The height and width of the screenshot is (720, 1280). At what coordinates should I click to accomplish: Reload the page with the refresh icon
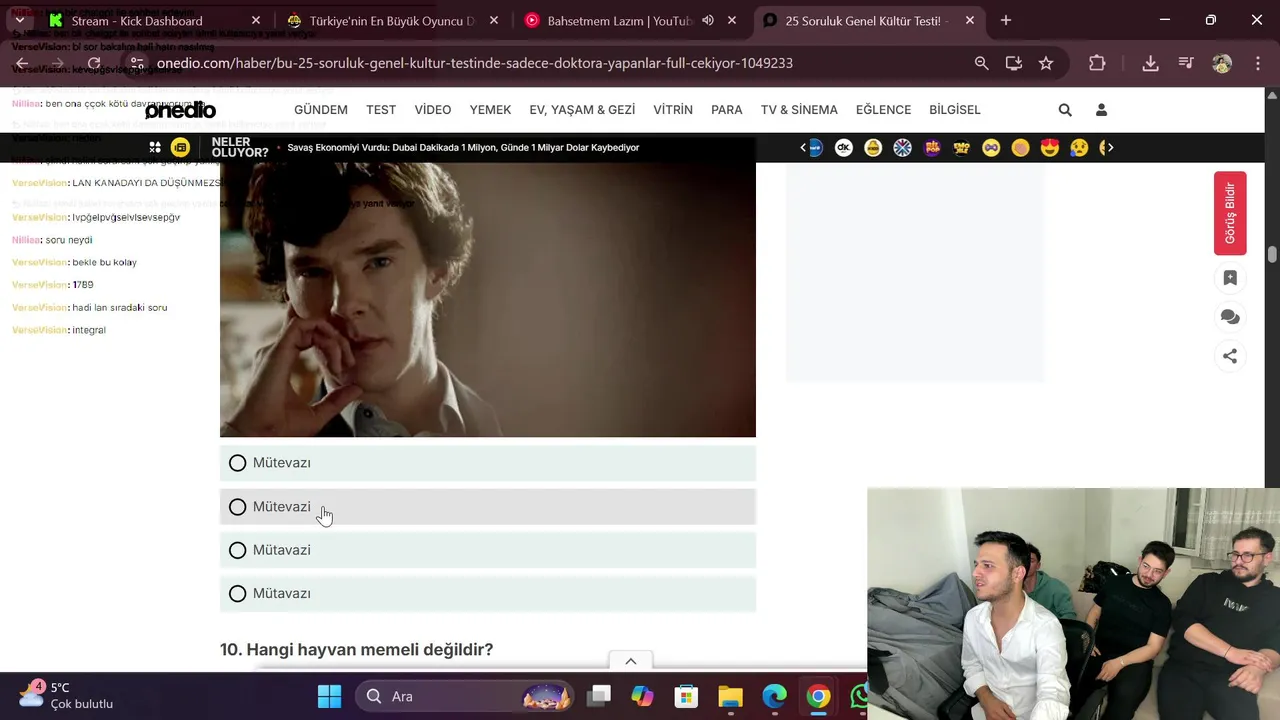tap(94, 63)
